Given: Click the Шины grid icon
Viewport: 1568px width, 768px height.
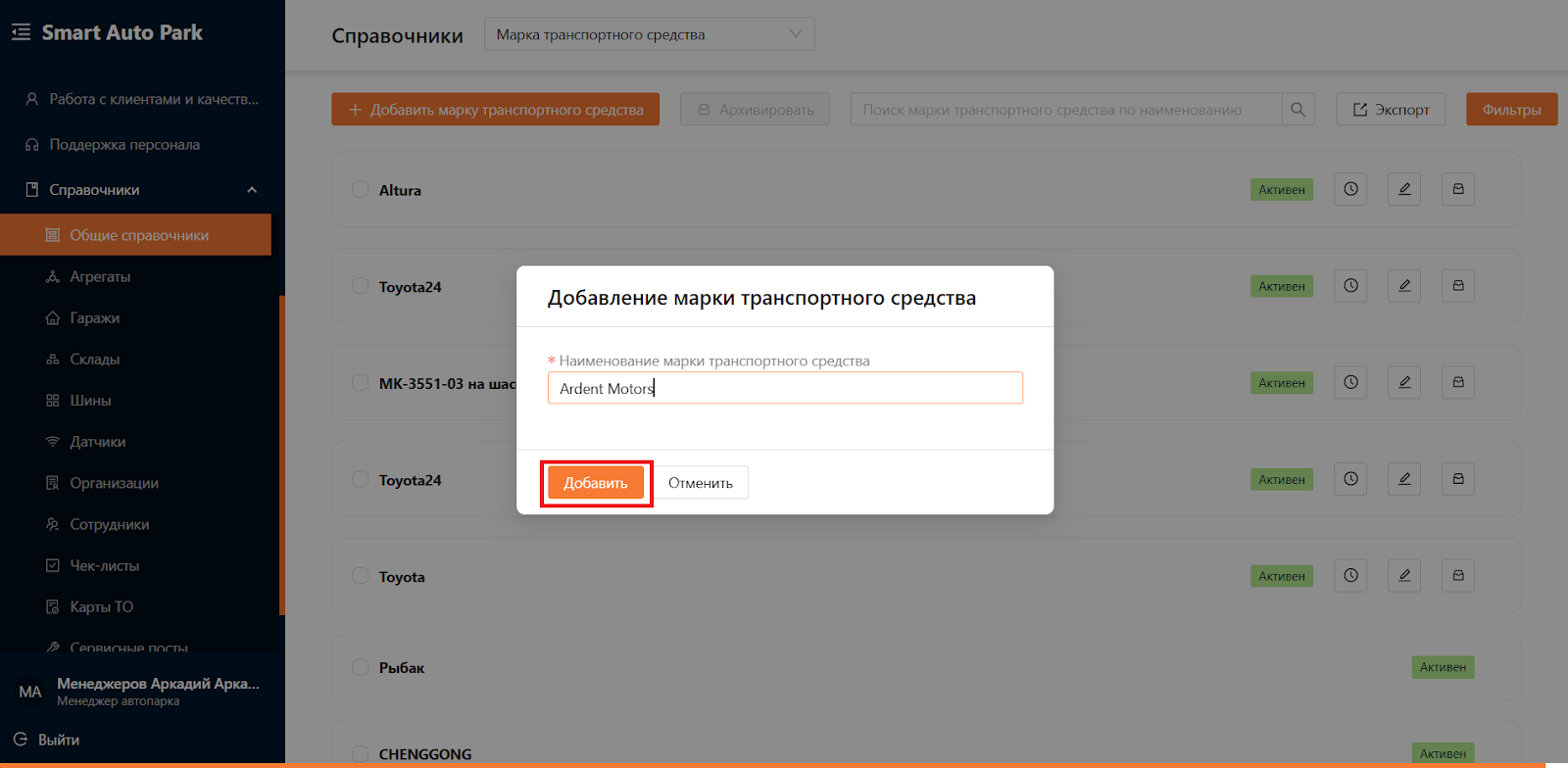Looking at the screenshot, I should [53, 400].
